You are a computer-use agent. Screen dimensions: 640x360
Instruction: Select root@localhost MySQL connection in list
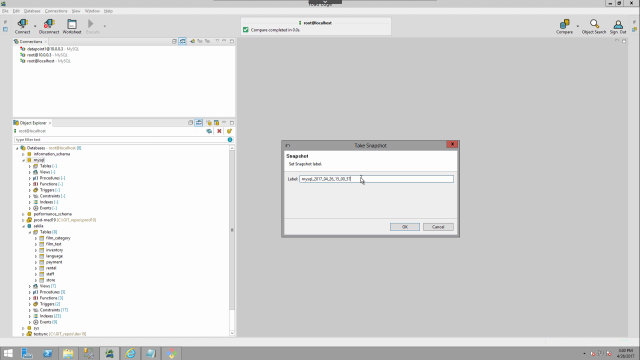(x=45, y=61)
